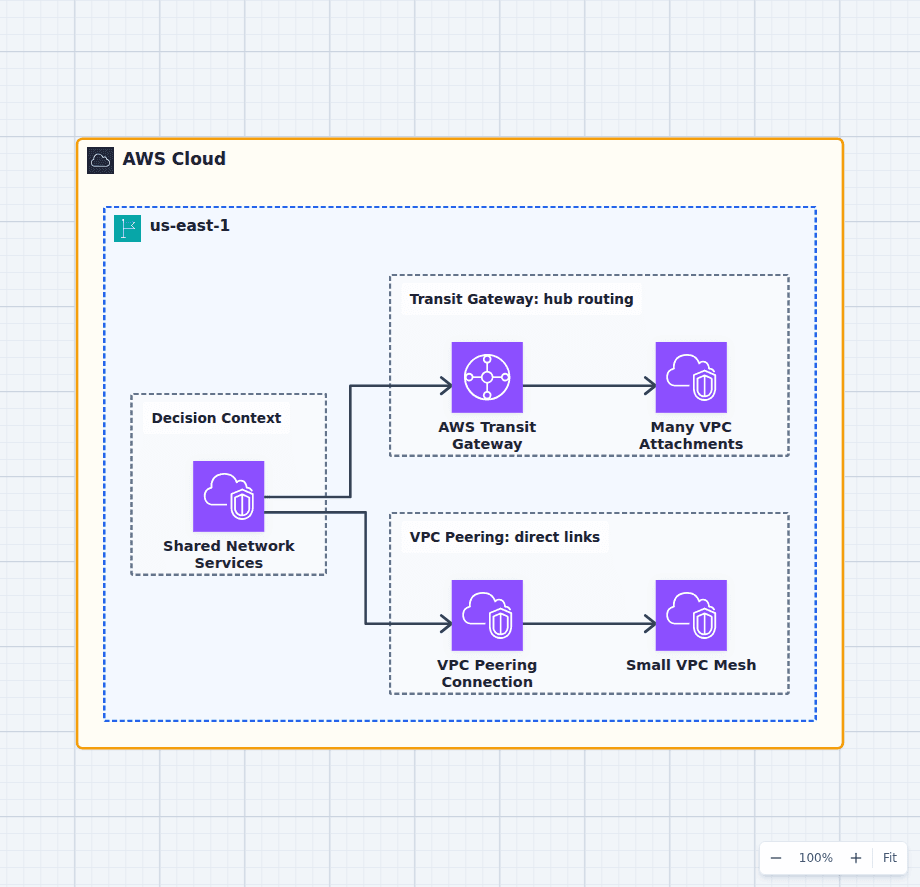Select the Shared Network Services icon
The height and width of the screenshot is (887, 920).
(229, 496)
